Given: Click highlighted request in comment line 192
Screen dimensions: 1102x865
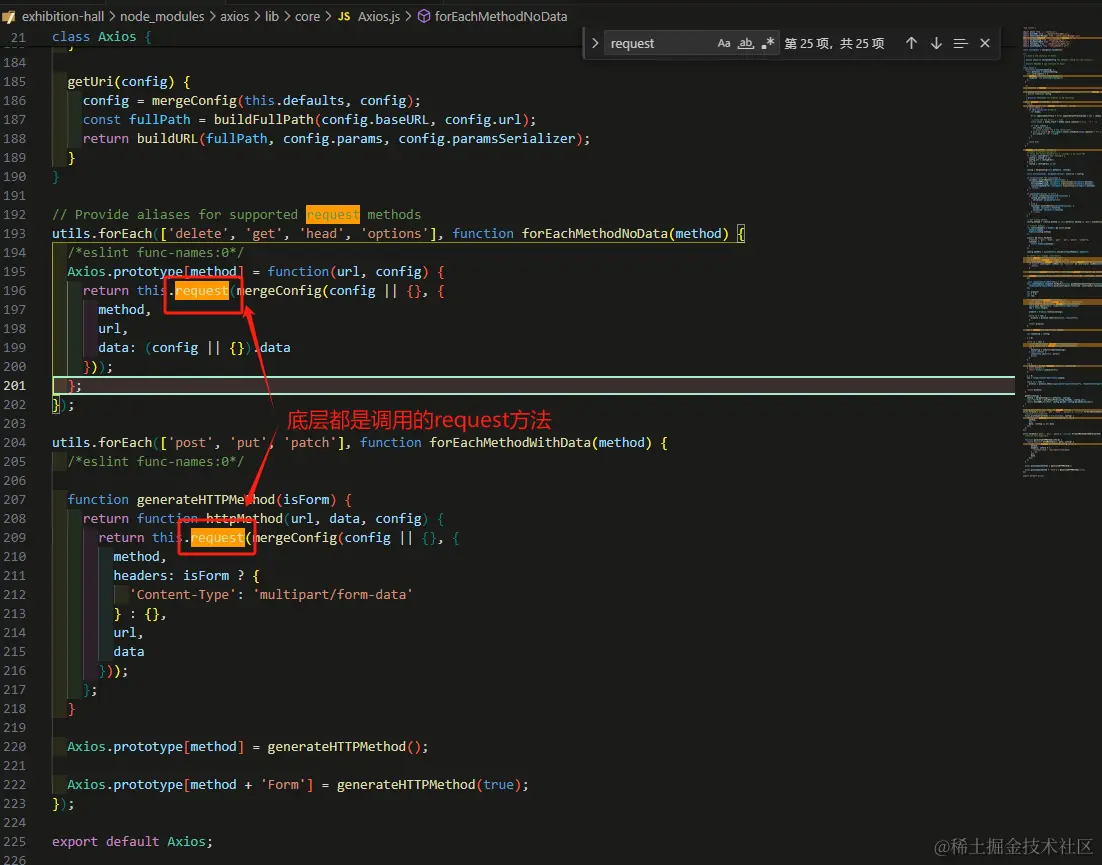Looking at the screenshot, I should [x=332, y=214].
